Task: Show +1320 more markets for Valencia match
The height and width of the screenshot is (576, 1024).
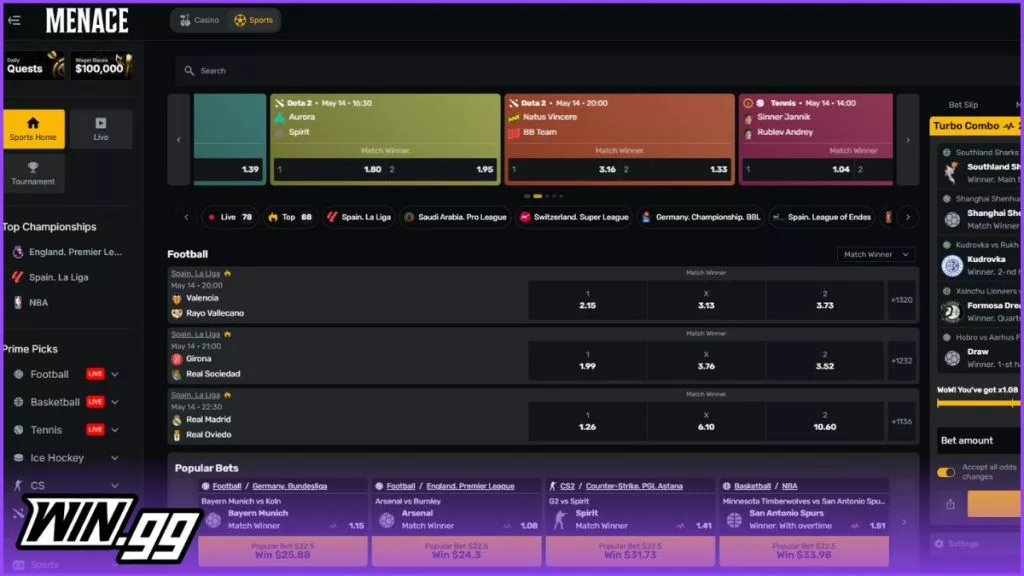Action: click(x=902, y=300)
